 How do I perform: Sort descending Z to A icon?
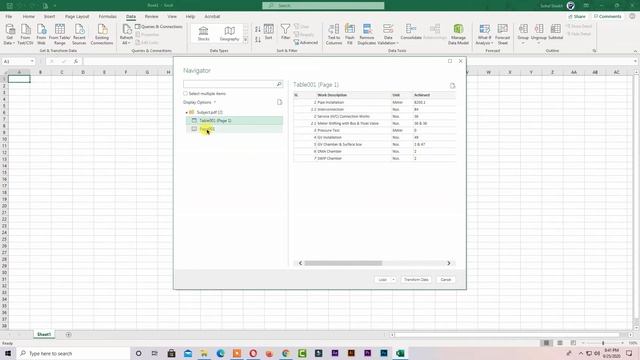pos(258,40)
